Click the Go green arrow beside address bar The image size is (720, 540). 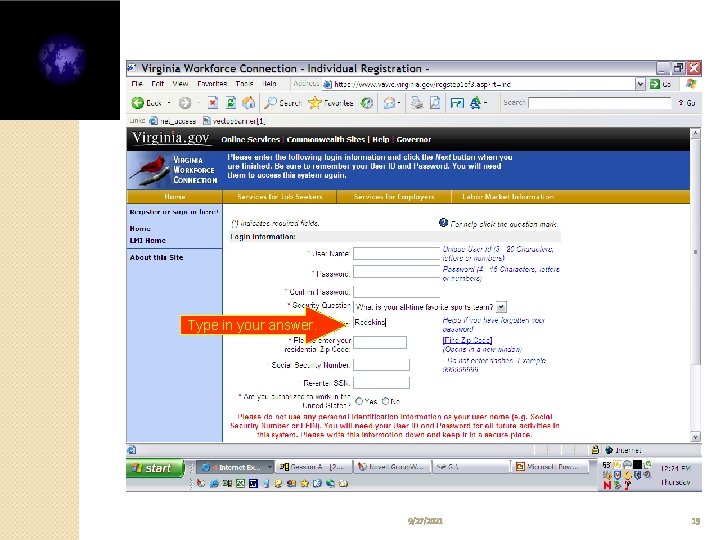pos(655,84)
